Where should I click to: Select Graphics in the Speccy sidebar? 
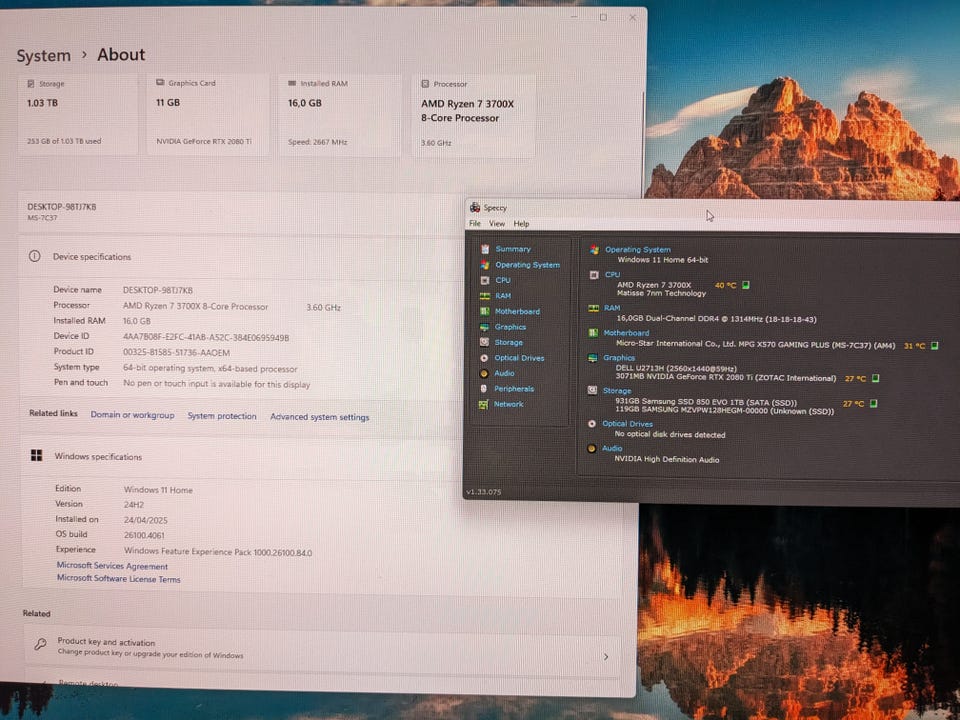[x=510, y=327]
